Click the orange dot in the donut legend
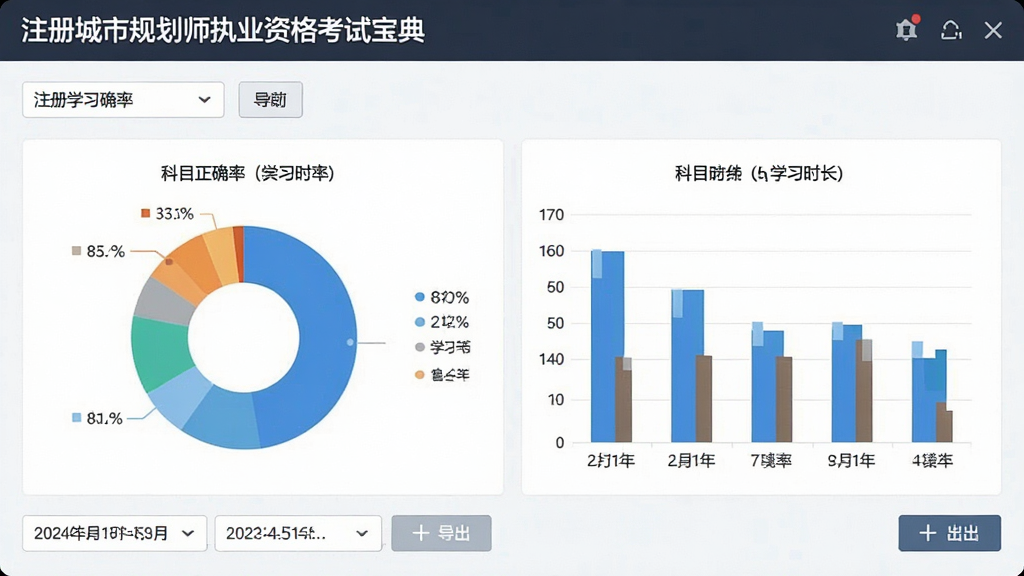 [x=420, y=374]
